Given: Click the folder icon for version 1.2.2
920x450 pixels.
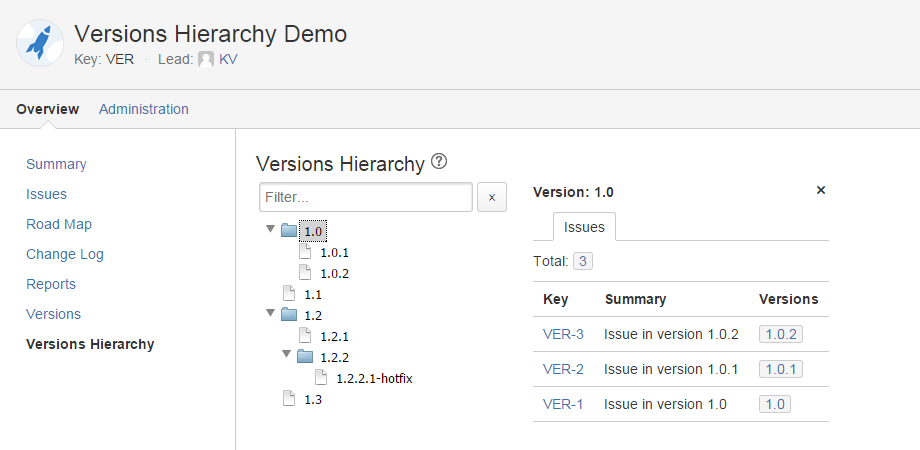Looking at the screenshot, I should pyautogui.click(x=305, y=357).
